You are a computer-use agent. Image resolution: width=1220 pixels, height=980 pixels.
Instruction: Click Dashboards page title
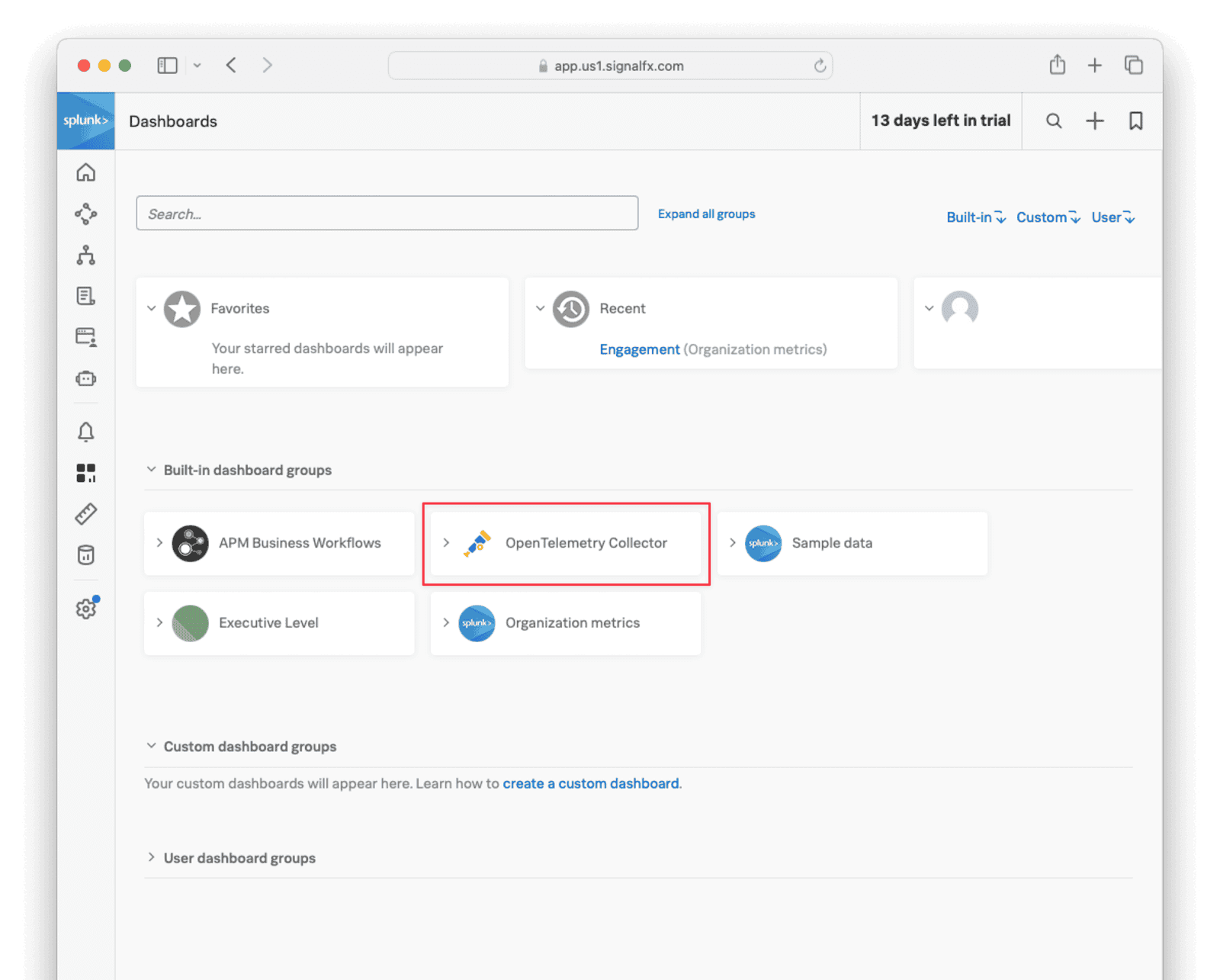pos(173,121)
